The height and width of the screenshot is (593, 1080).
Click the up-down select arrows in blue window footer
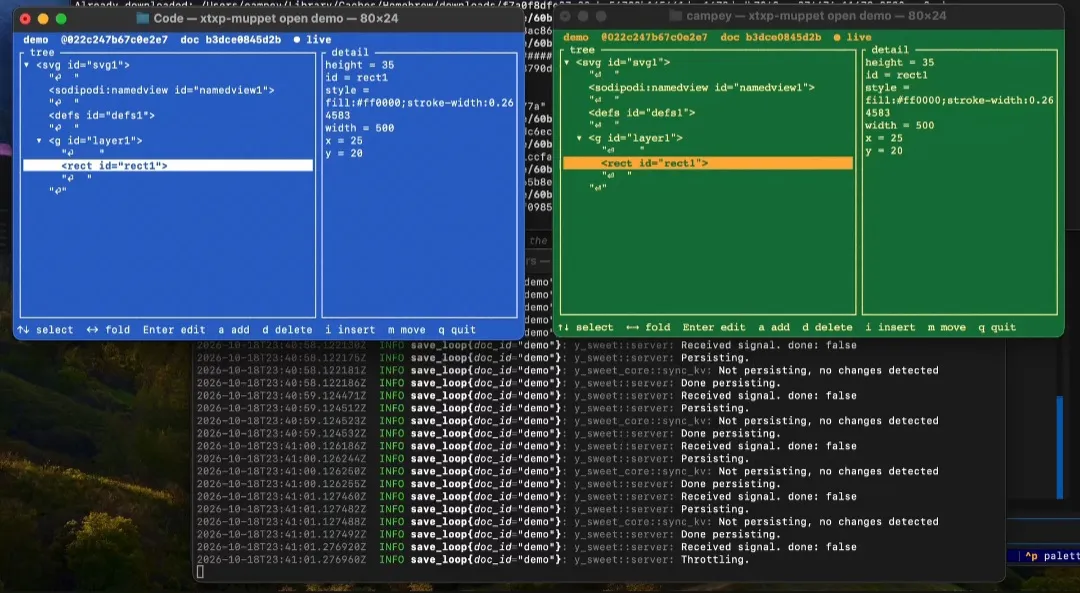pyautogui.click(x=23, y=330)
